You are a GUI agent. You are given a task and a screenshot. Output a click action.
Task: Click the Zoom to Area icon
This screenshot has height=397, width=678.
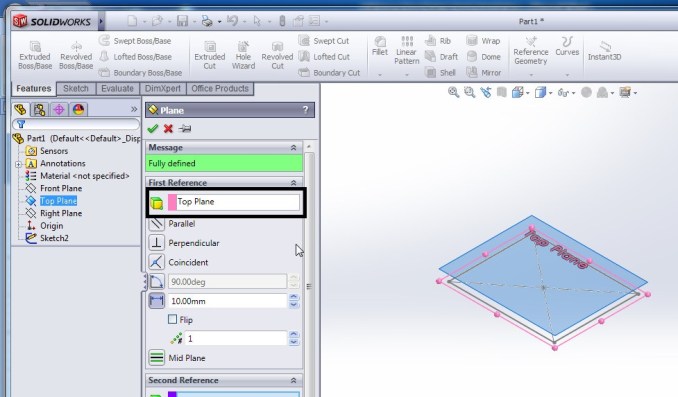tap(469, 92)
